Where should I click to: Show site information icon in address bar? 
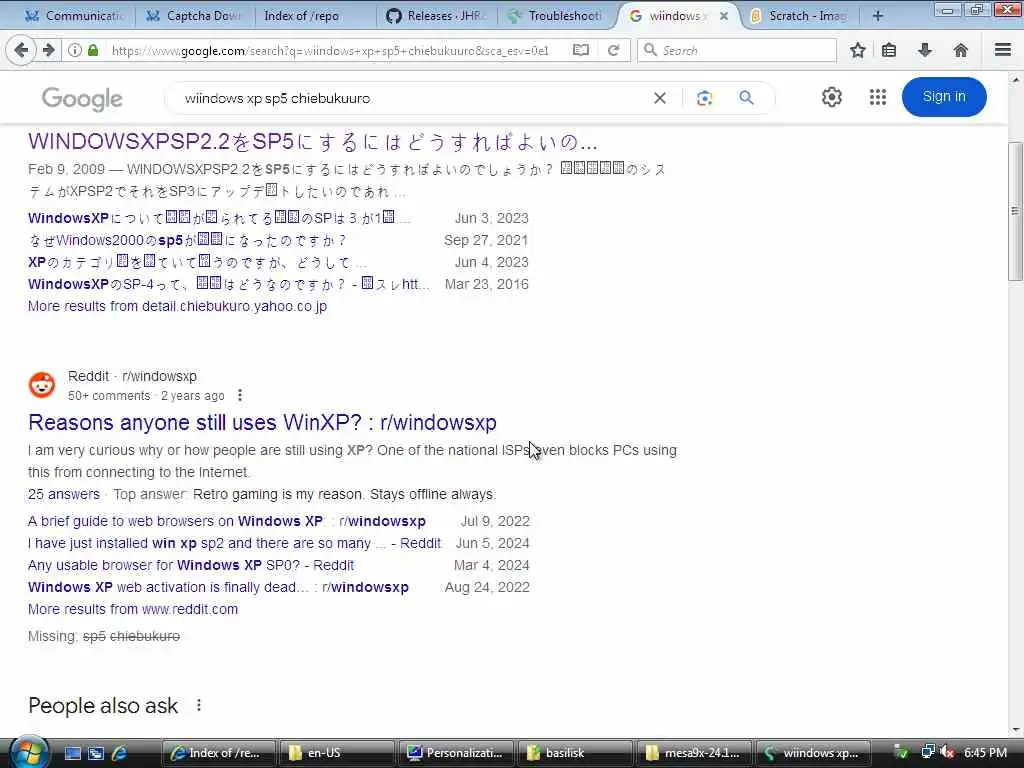[74, 50]
